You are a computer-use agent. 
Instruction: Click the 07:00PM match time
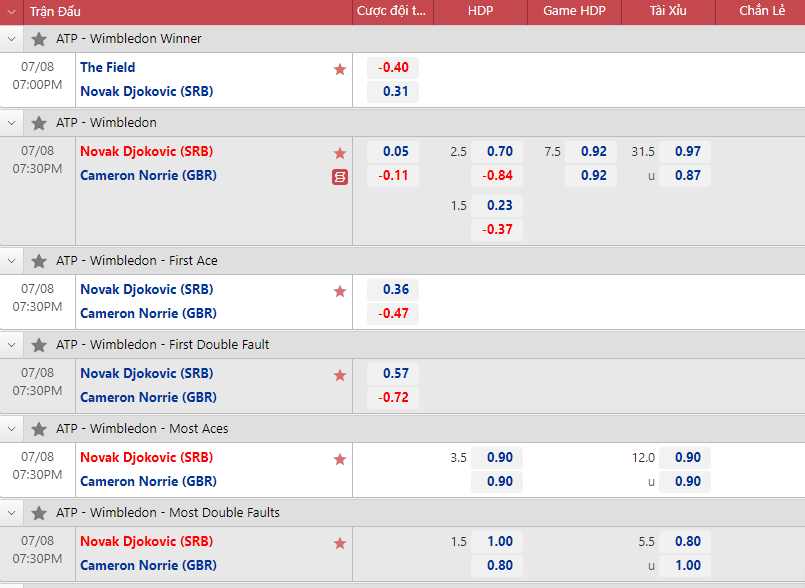pos(37,85)
